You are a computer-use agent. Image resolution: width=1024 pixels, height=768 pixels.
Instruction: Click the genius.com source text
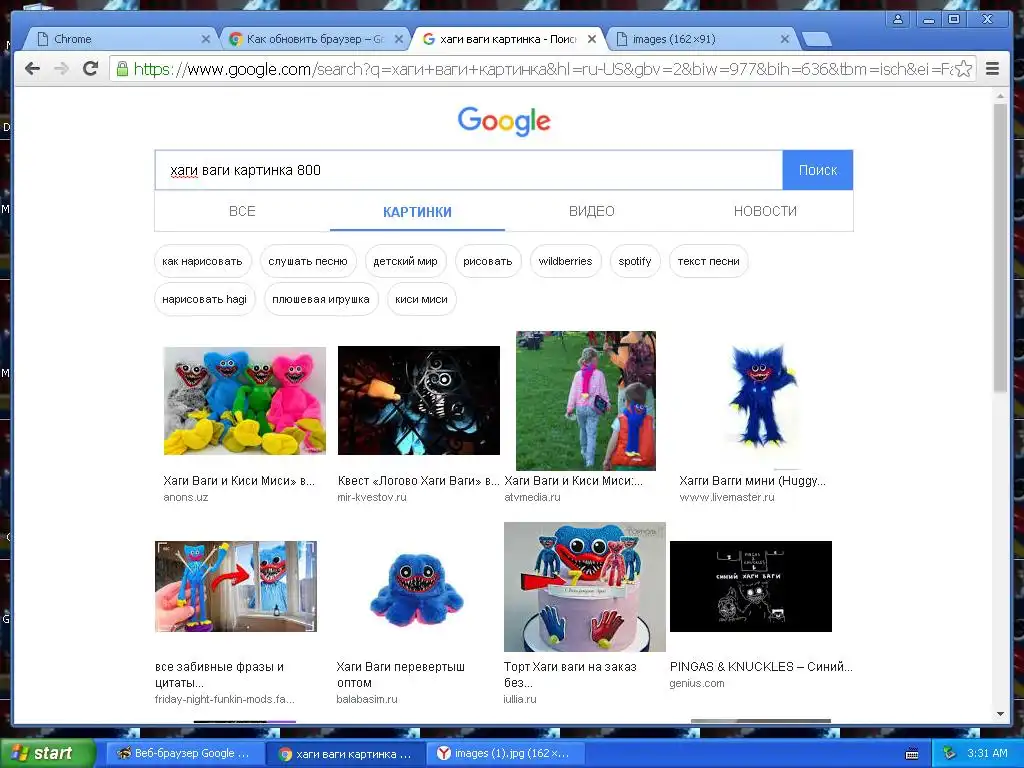pyautogui.click(x=697, y=683)
